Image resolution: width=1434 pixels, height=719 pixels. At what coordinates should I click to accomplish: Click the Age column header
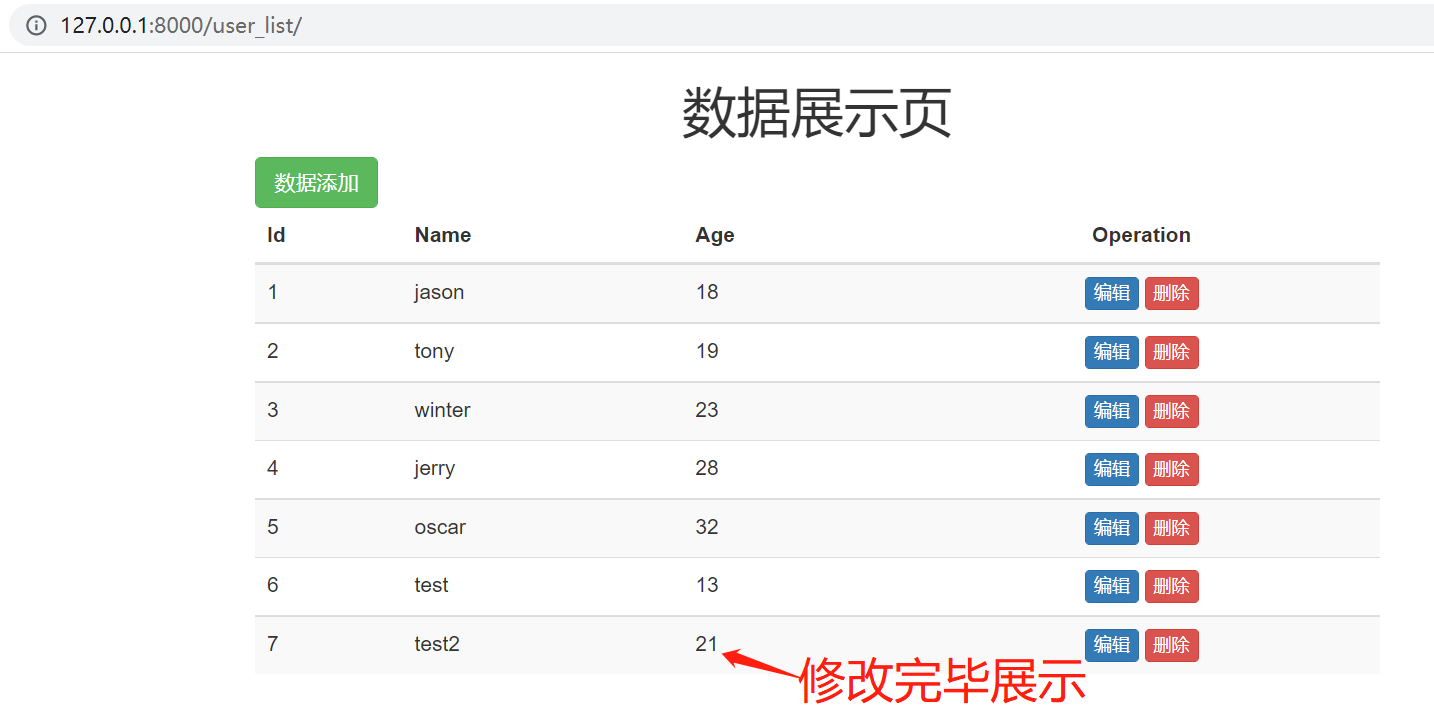tap(714, 235)
